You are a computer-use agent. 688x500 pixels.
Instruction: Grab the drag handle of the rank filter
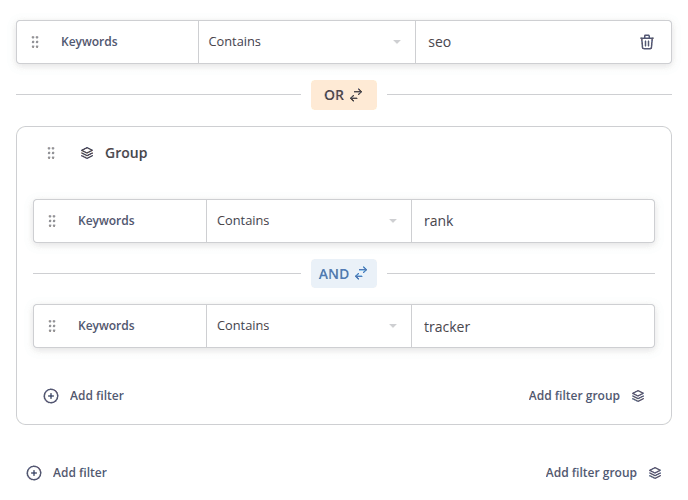pos(52,221)
